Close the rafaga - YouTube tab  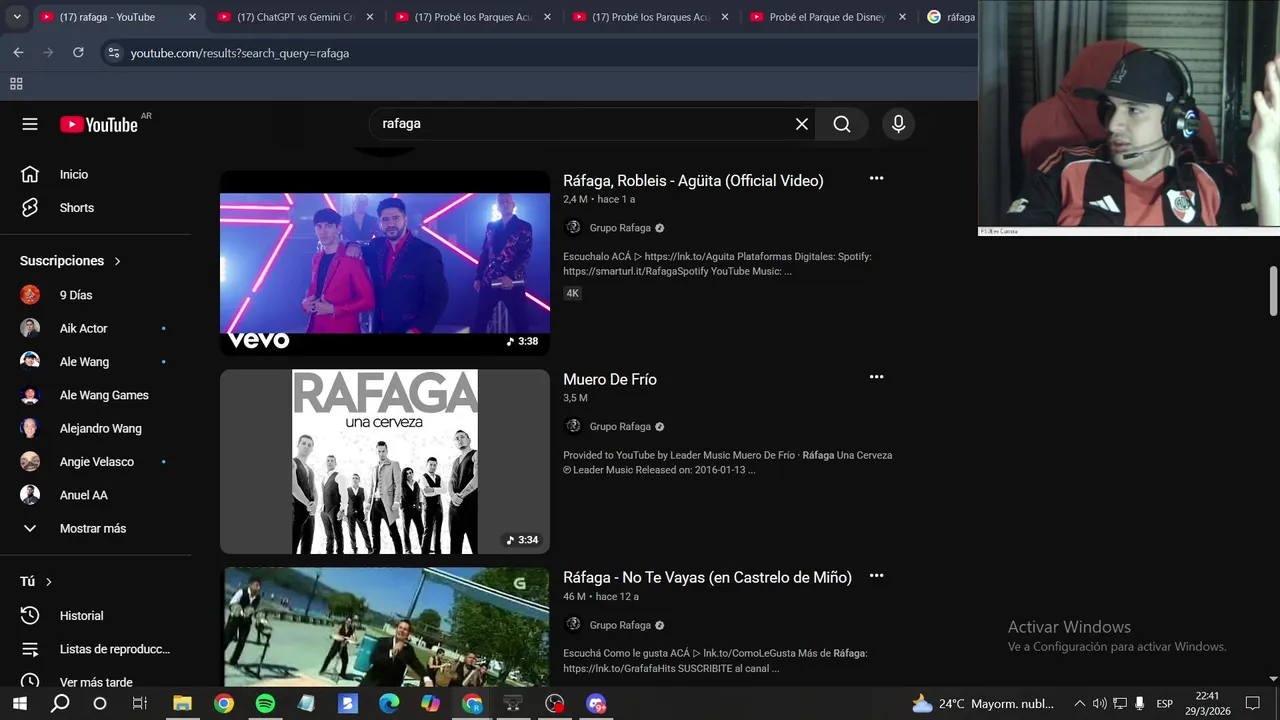[192, 17]
